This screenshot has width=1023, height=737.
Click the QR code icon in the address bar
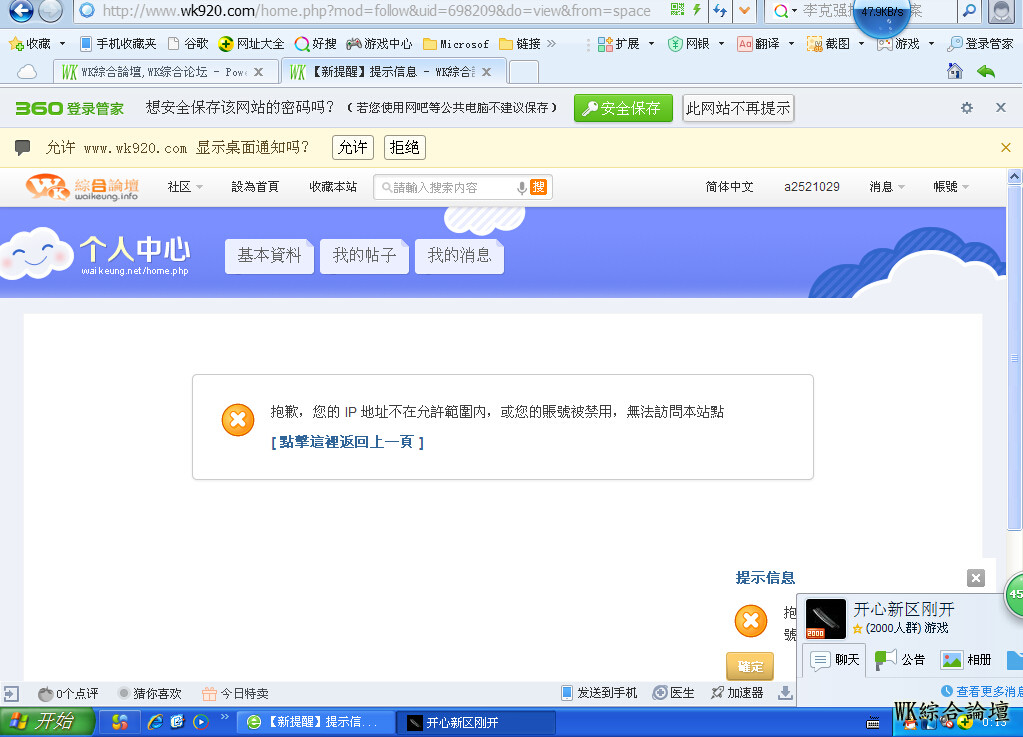click(x=677, y=9)
